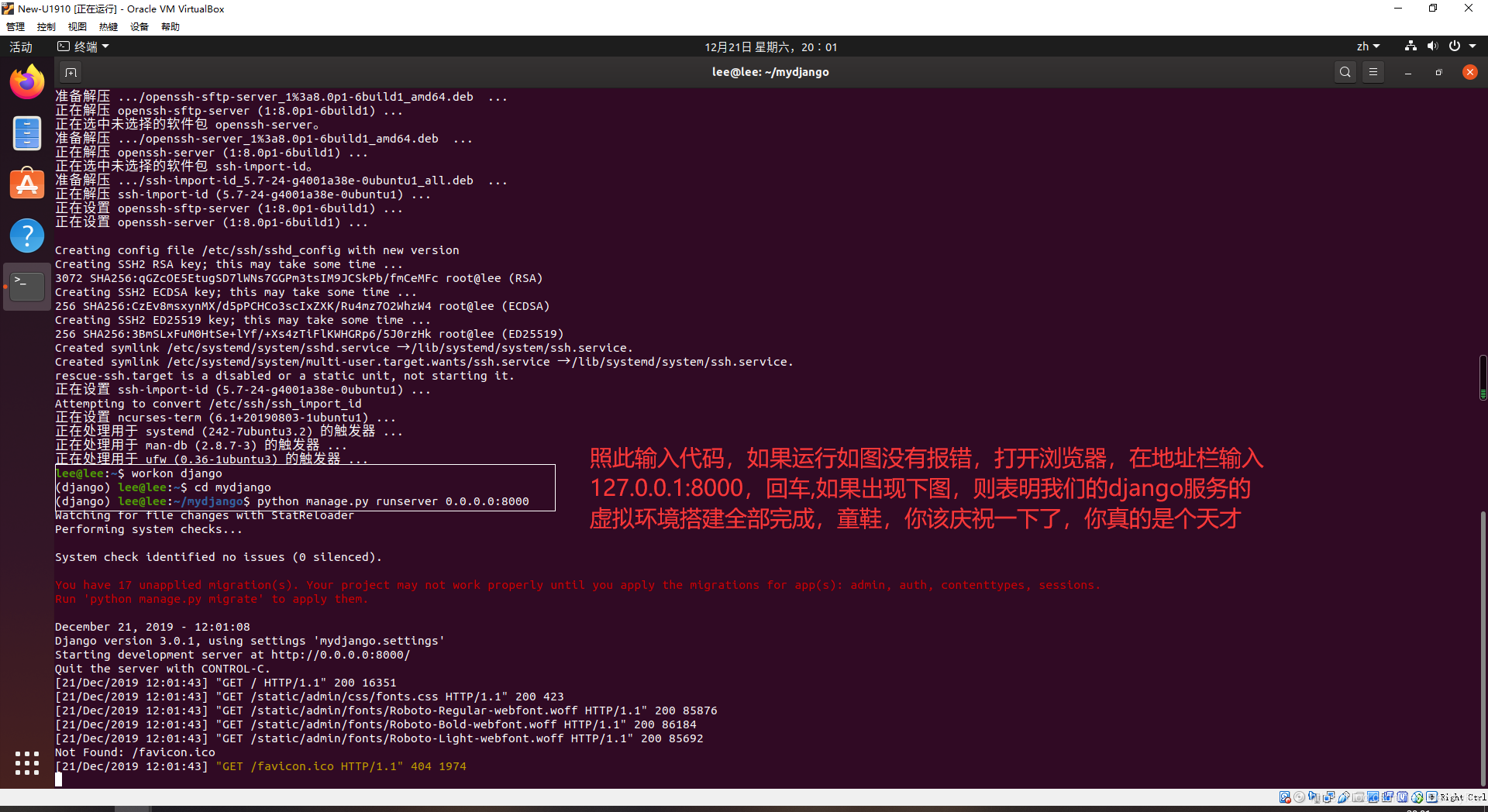Click VirtualBox audio status icon
The image size is (1488, 812).
(x=1314, y=797)
